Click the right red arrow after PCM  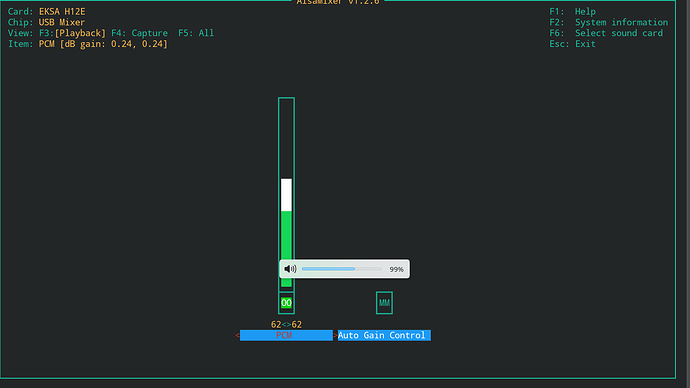click(335, 335)
